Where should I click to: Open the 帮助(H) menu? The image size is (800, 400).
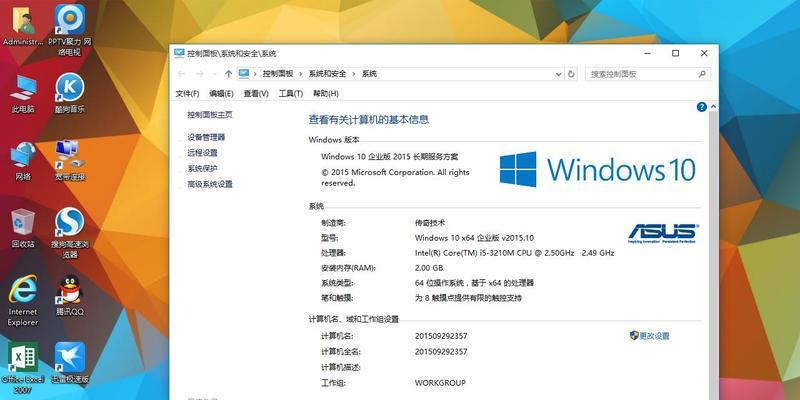(326, 93)
